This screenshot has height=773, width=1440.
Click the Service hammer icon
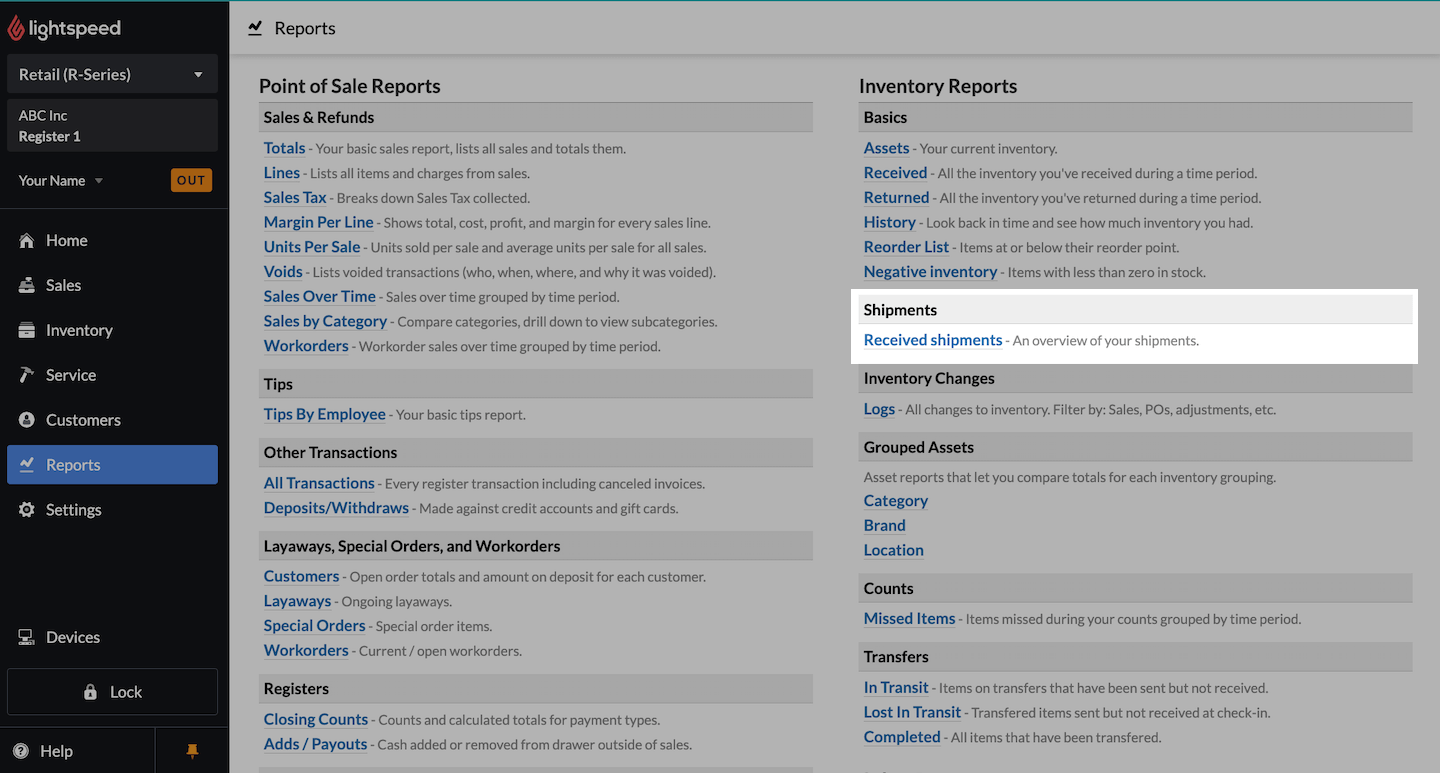coord(27,375)
